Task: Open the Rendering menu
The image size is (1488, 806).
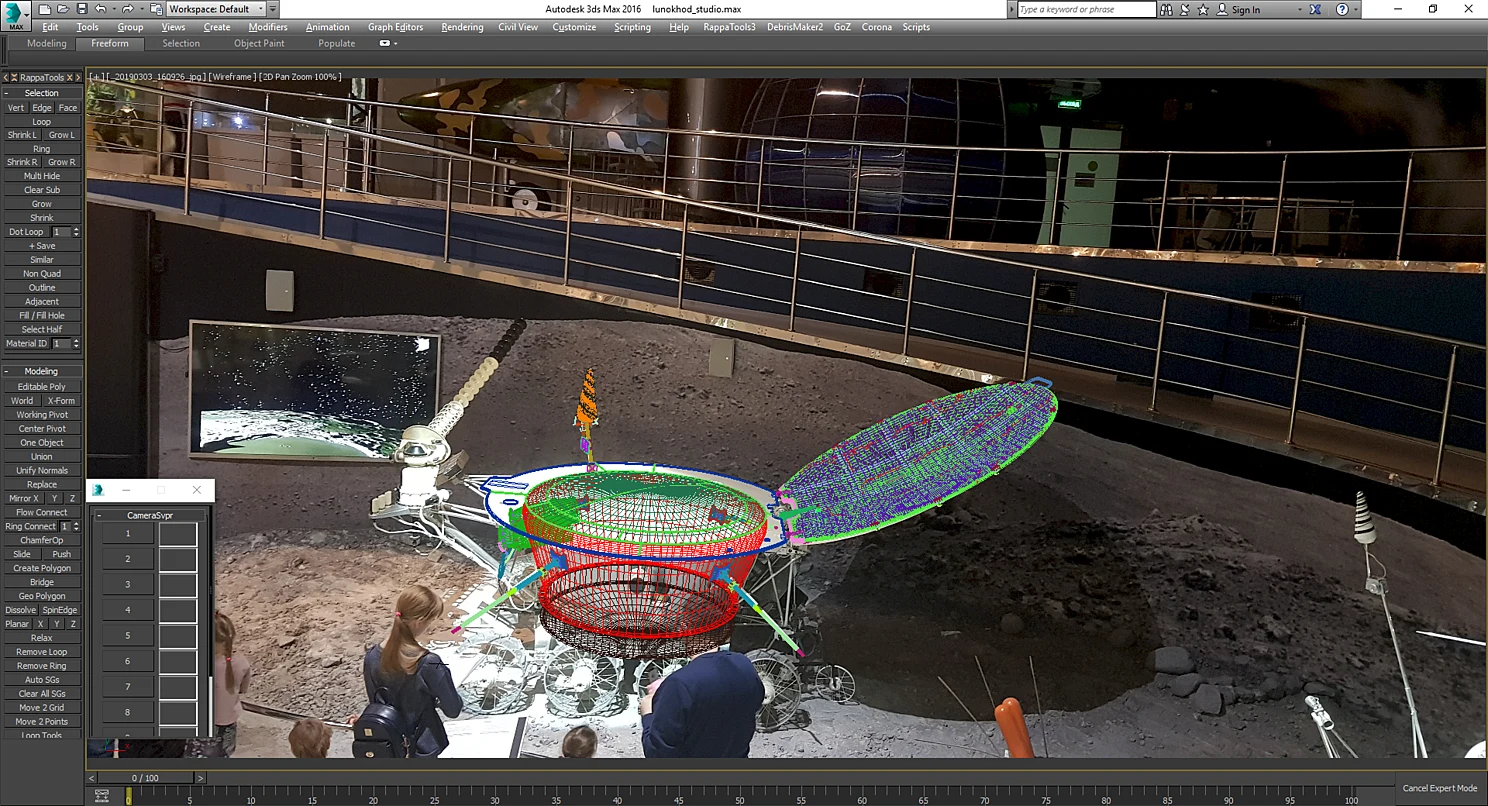Action: pyautogui.click(x=462, y=27)
